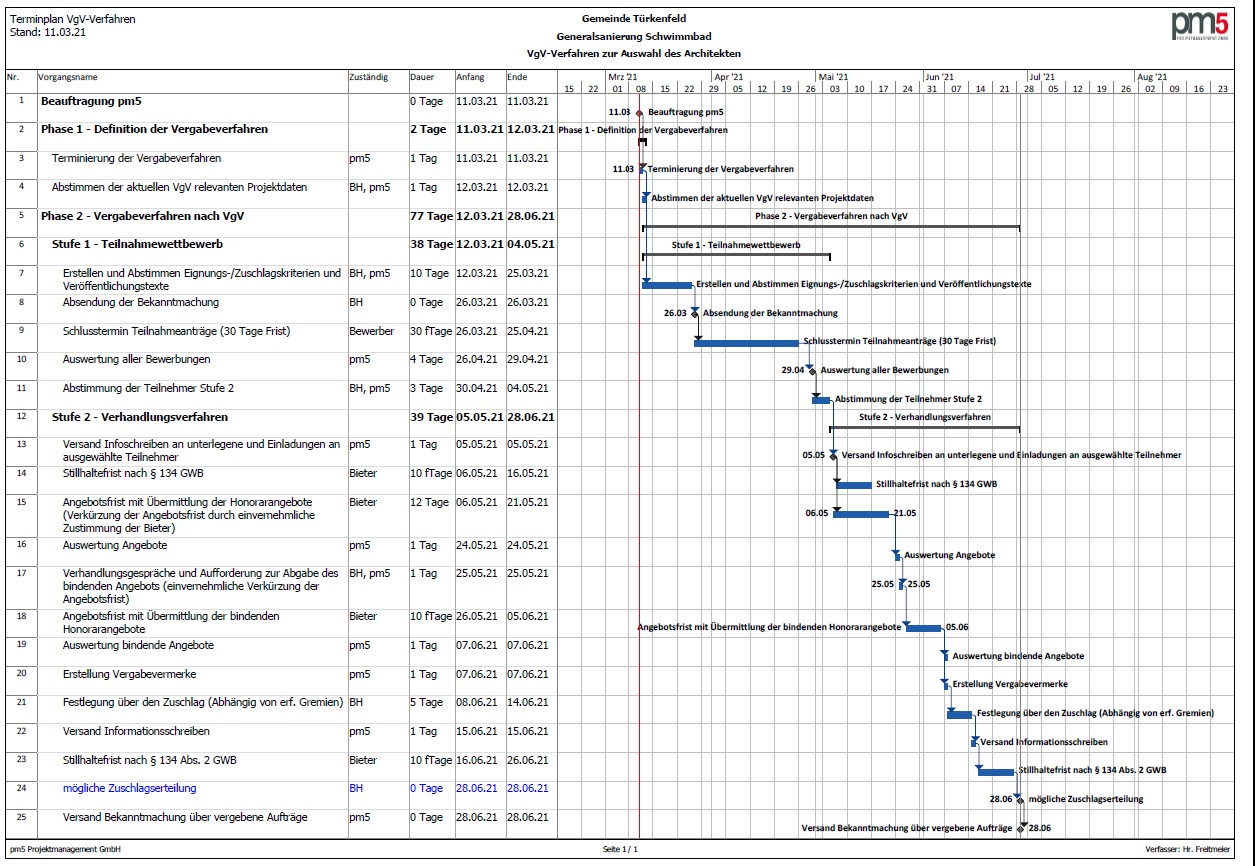The width and height of the screenshot is (1255, 866).
Task: Select 'Abstimmung der Teilnehmer Stufe 2' task cell
Action: pyautogui.click(x=148, y=388)
